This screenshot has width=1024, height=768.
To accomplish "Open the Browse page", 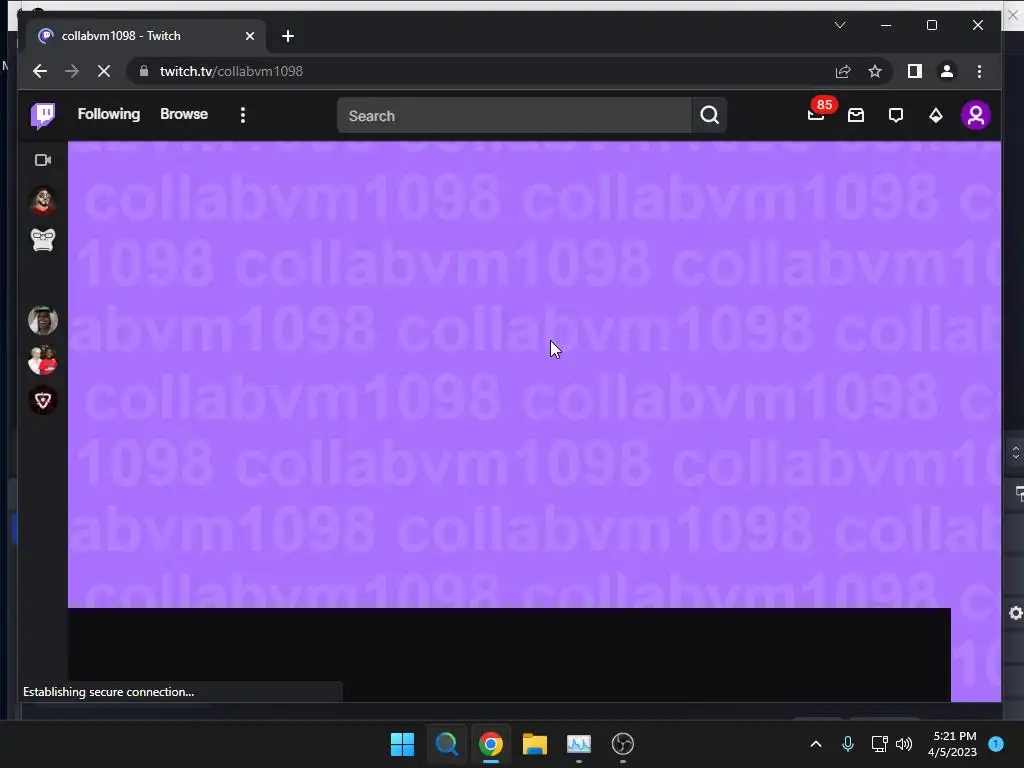I will 184,114.
